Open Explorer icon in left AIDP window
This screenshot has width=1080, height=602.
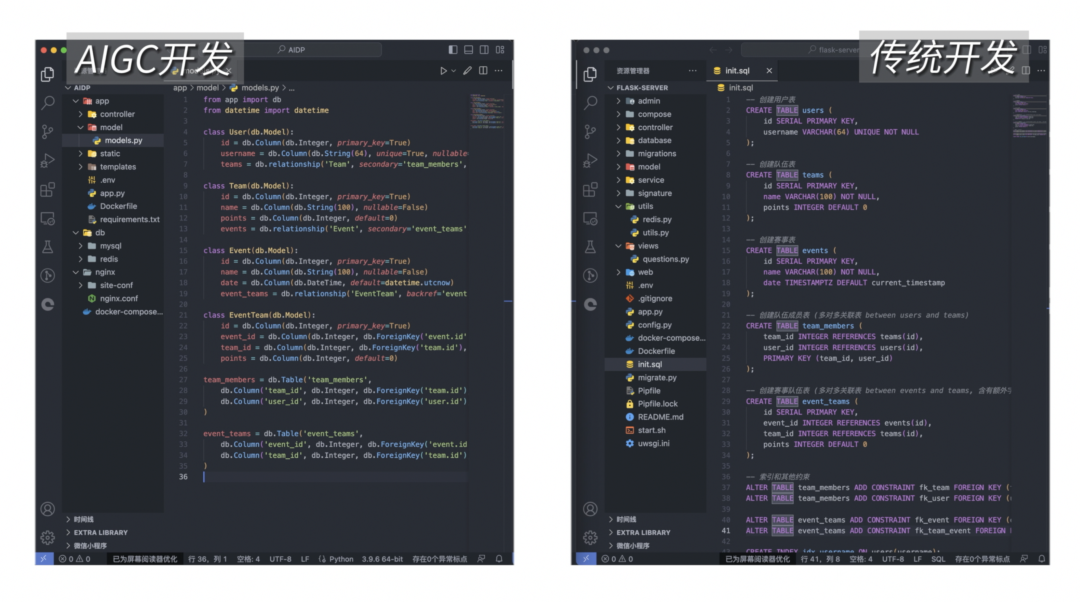coord(48,74)
